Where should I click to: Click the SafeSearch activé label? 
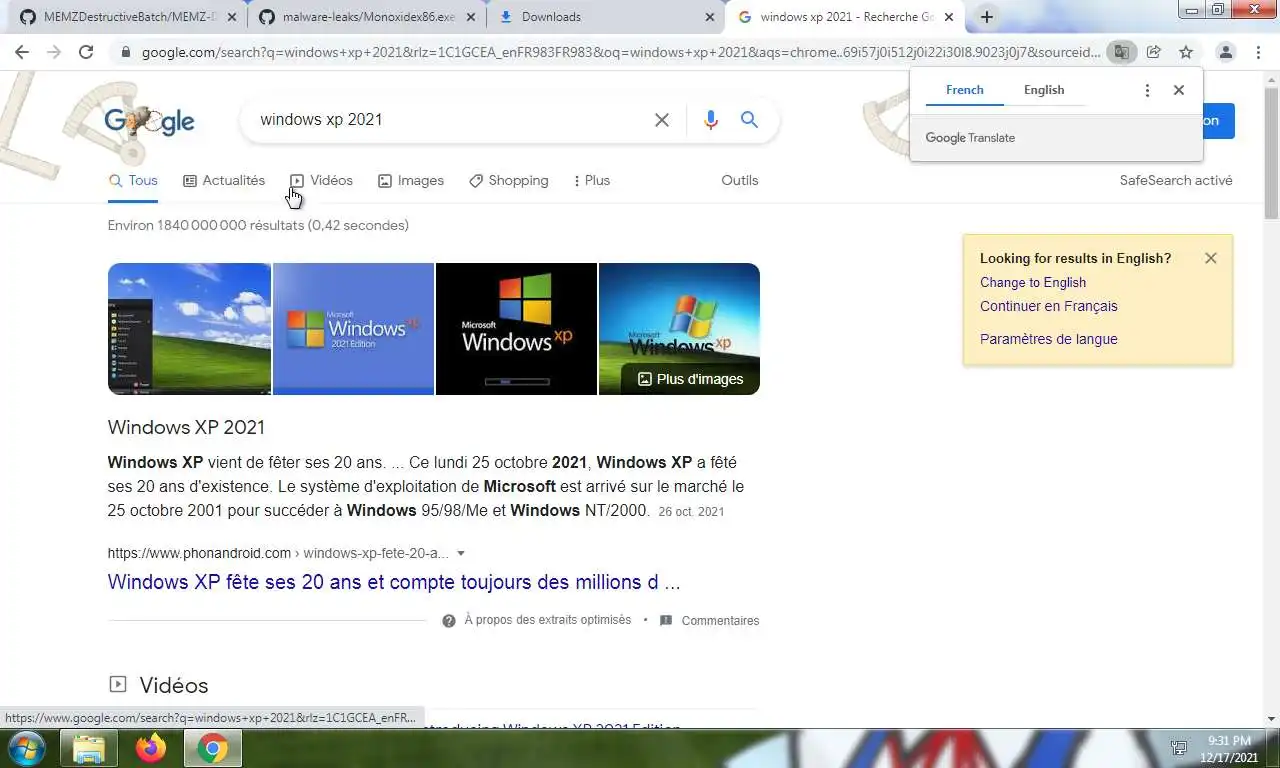(1176, 181)
